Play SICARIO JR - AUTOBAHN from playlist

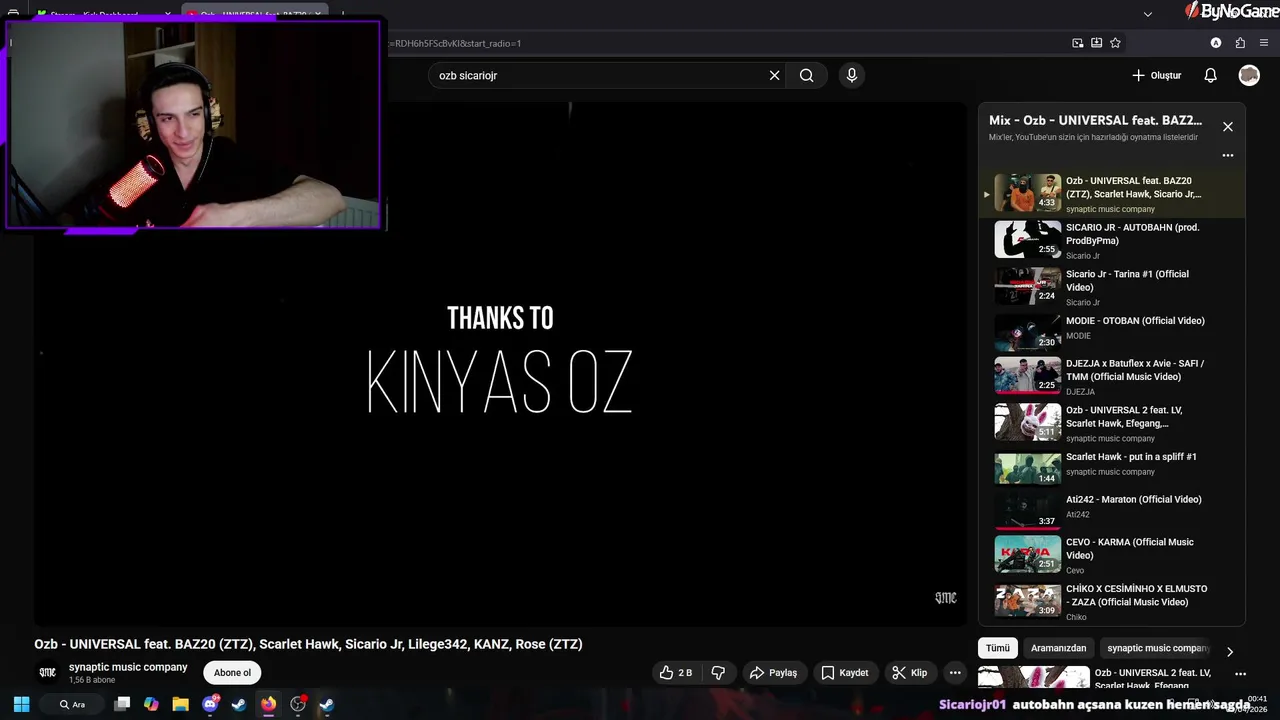pos(1111,240)
